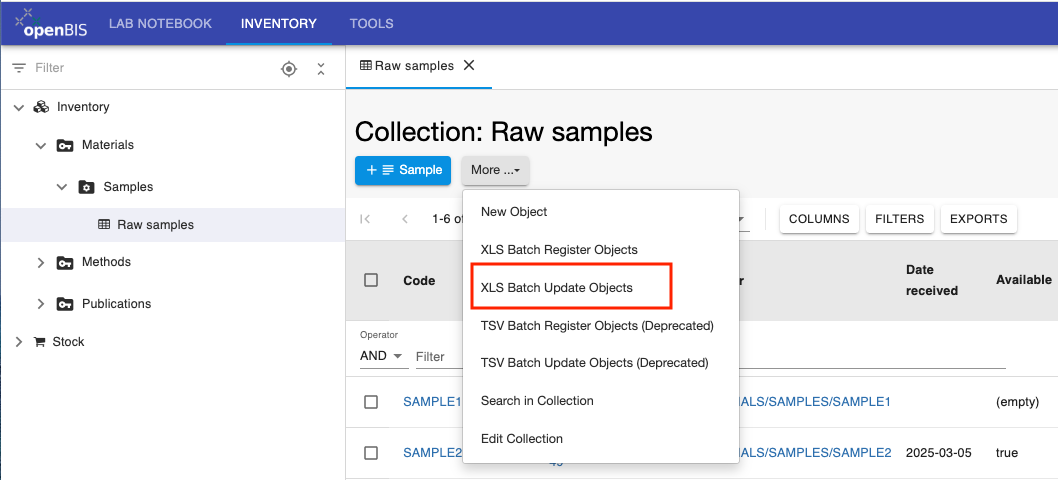Sort by Available column header

pyautogui.click(x=1024, y=279)
